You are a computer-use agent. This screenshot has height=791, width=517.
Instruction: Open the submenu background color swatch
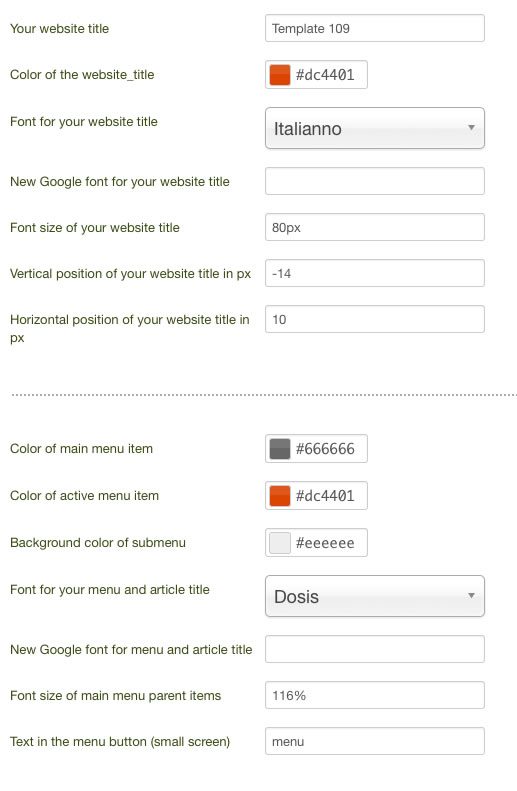click(x=280, y=543)
